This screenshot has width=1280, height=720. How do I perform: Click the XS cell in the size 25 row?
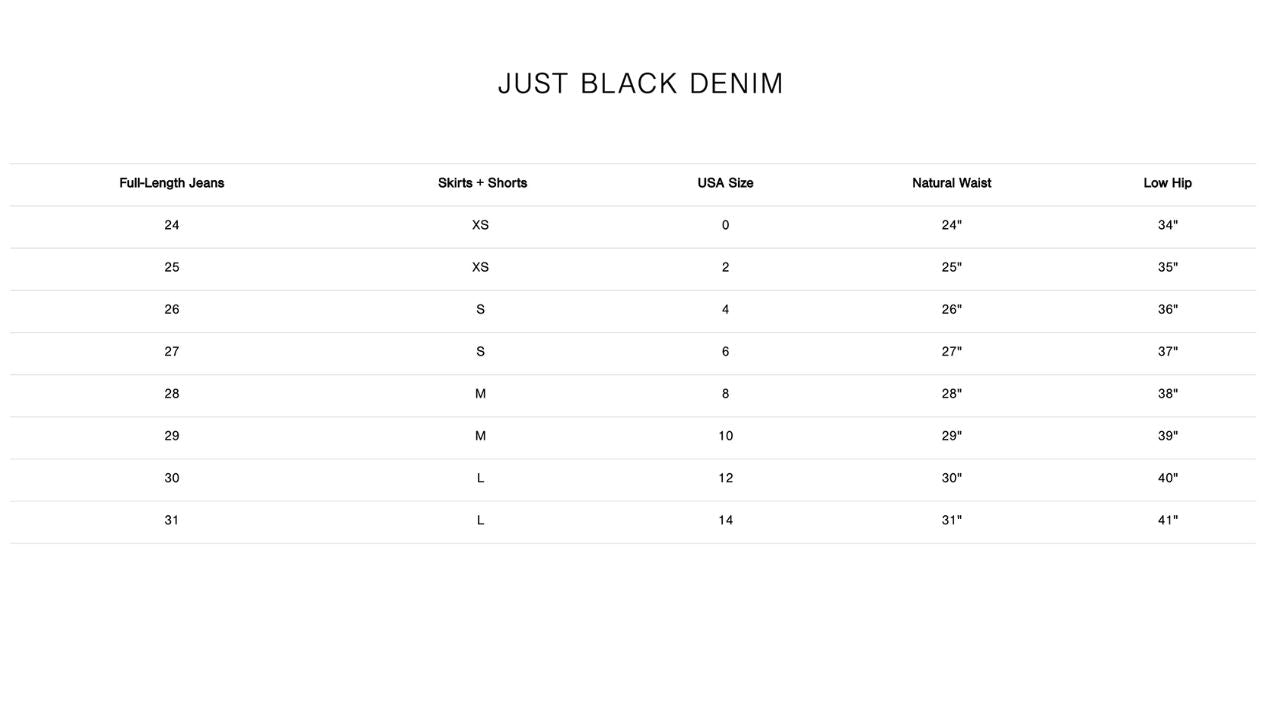[480, 268]
